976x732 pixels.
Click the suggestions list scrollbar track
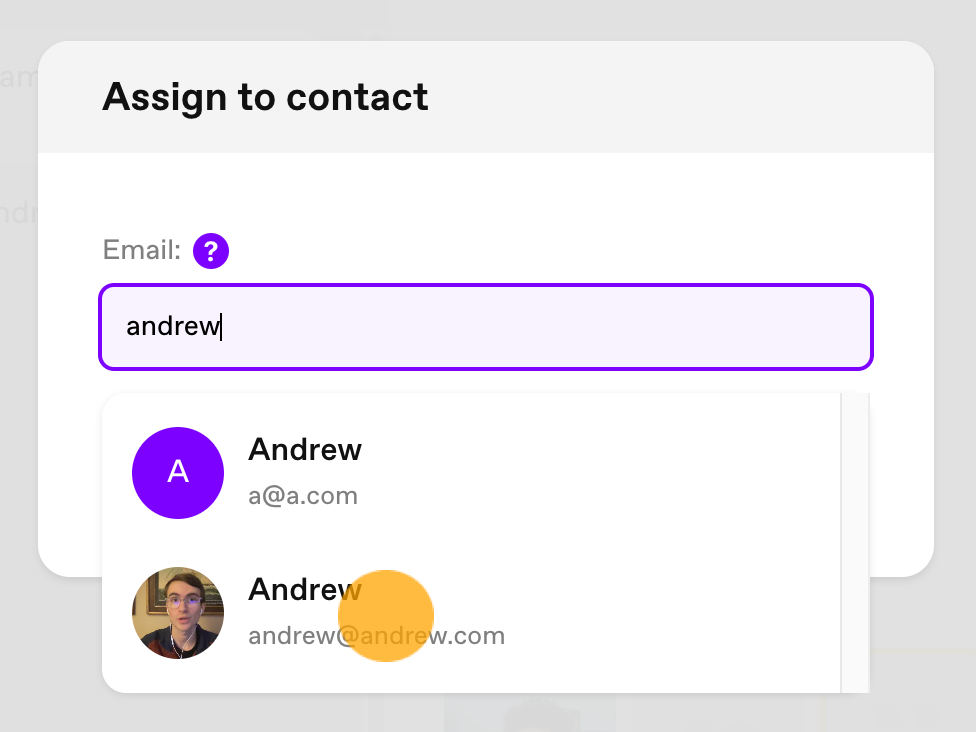[855, 542]
